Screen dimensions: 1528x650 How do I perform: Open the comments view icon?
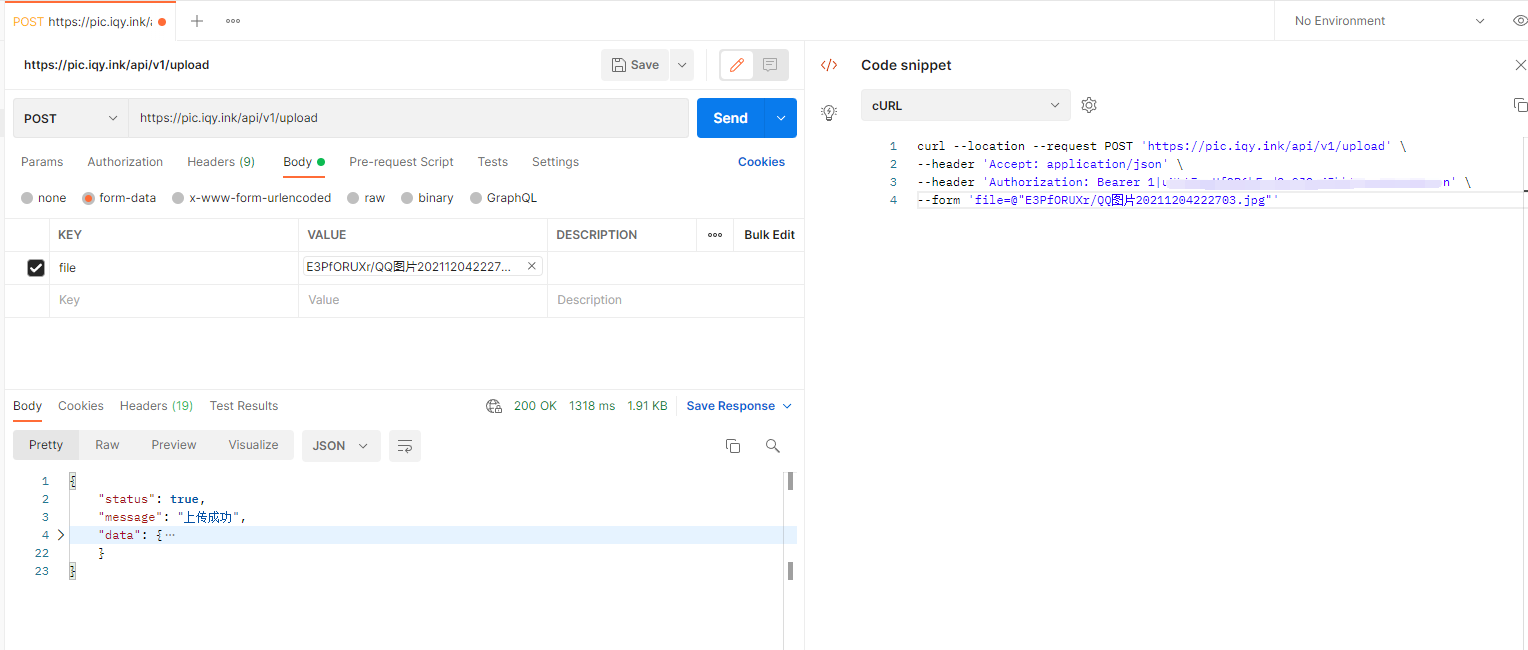pos(770,65)
